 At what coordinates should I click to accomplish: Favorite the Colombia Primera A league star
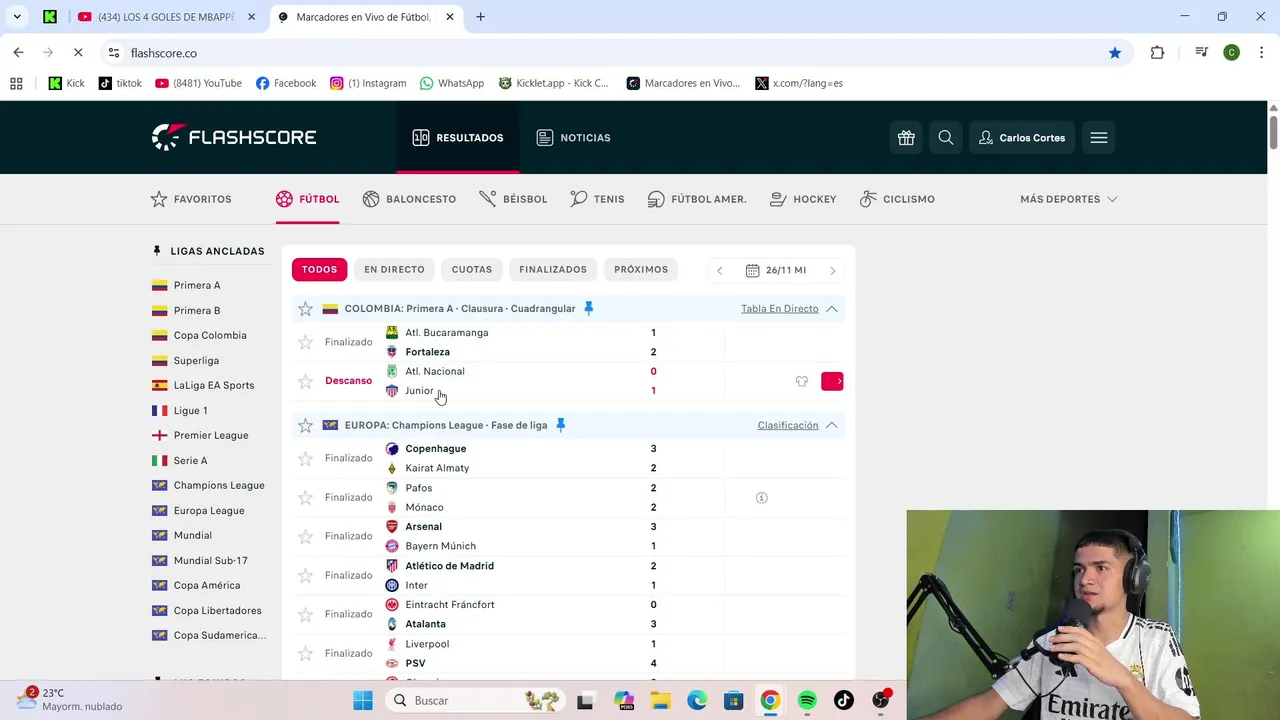(306, 309)
